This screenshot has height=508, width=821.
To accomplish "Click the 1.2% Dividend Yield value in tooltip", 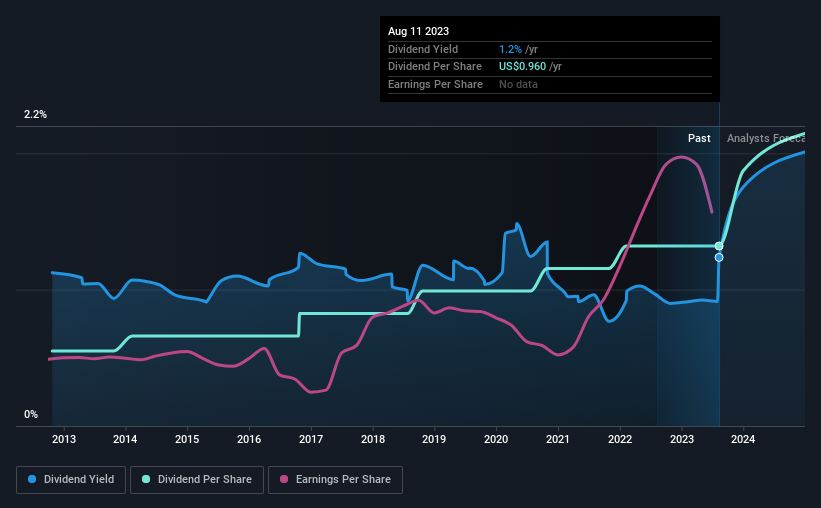I will click(510, 49).
